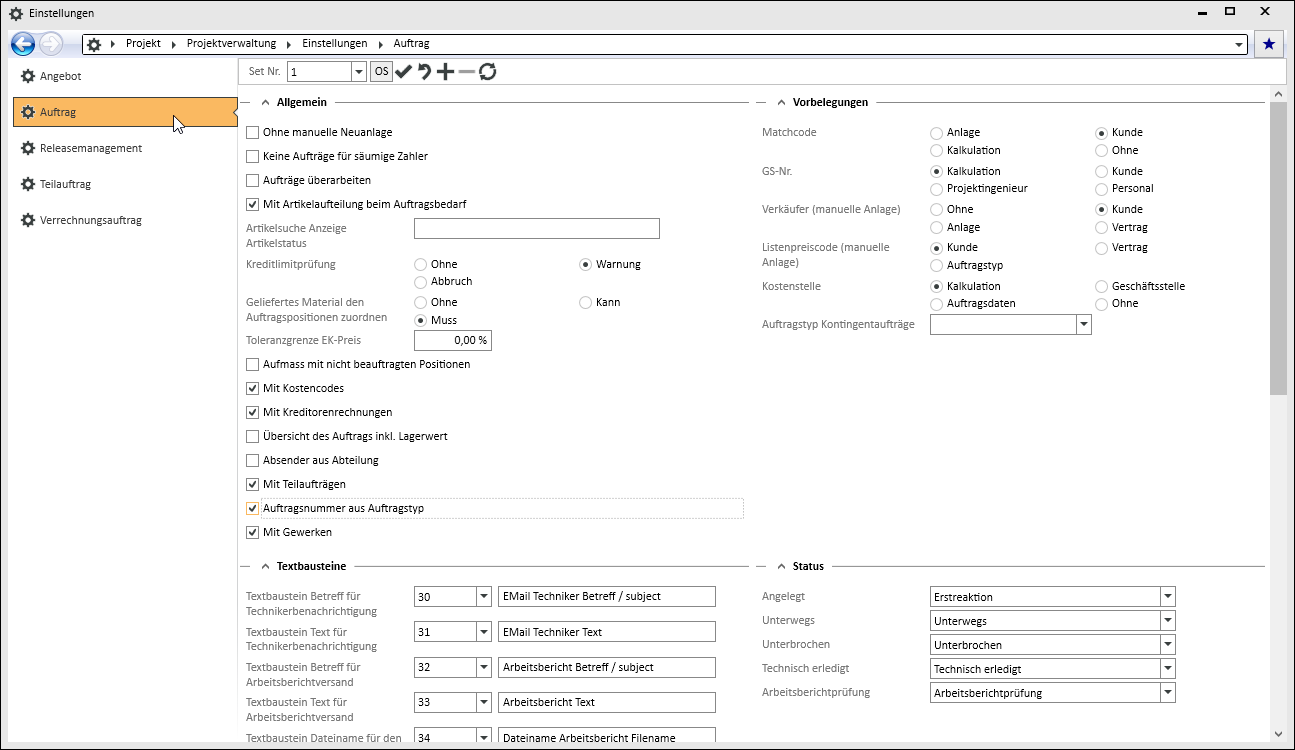Select Geschäftsstelle for Kostenstelle
Screen dimensions: 1295x750
(1102, 286)
